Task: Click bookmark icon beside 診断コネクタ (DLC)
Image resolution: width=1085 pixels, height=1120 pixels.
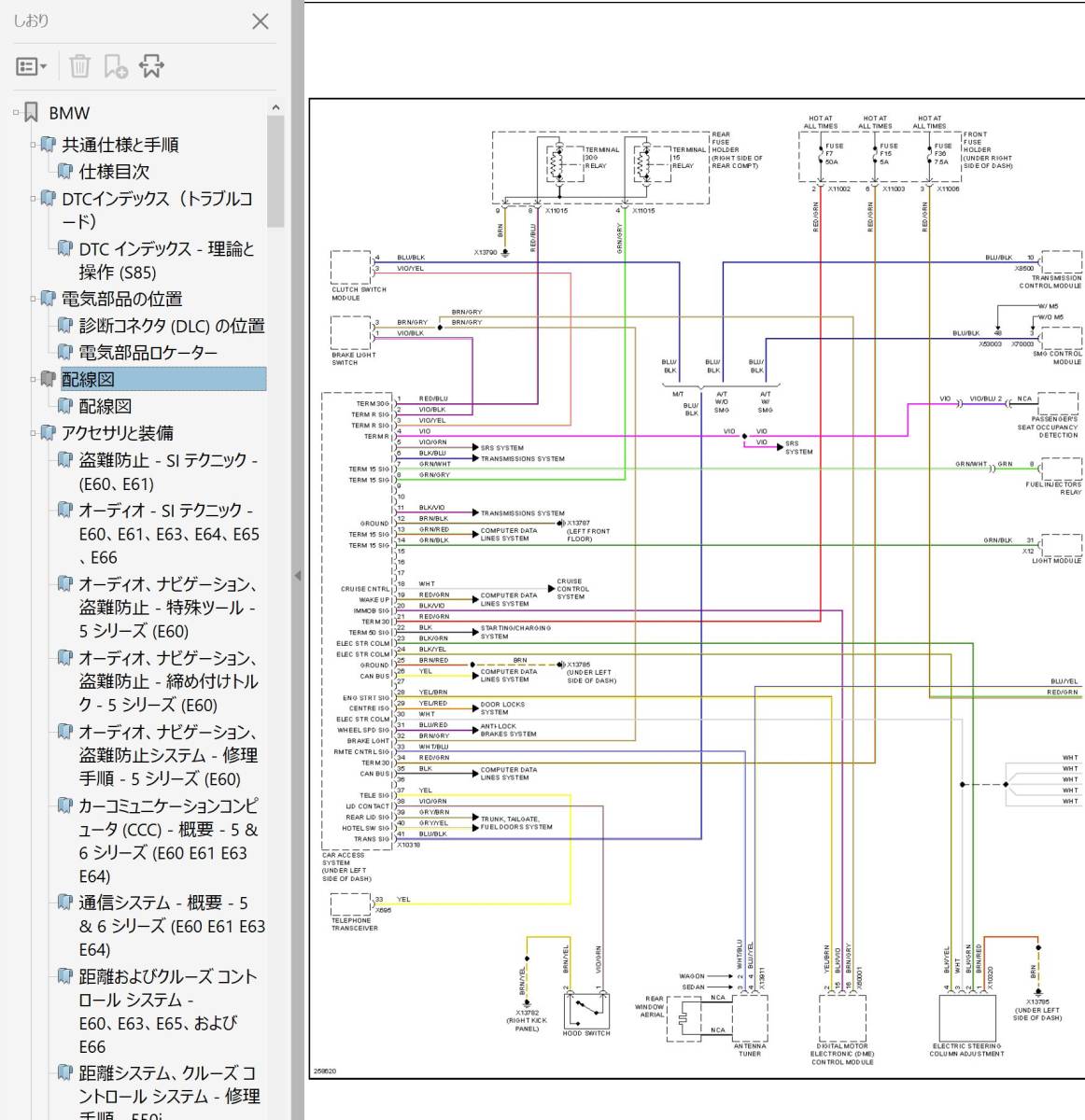Action: 64,326
